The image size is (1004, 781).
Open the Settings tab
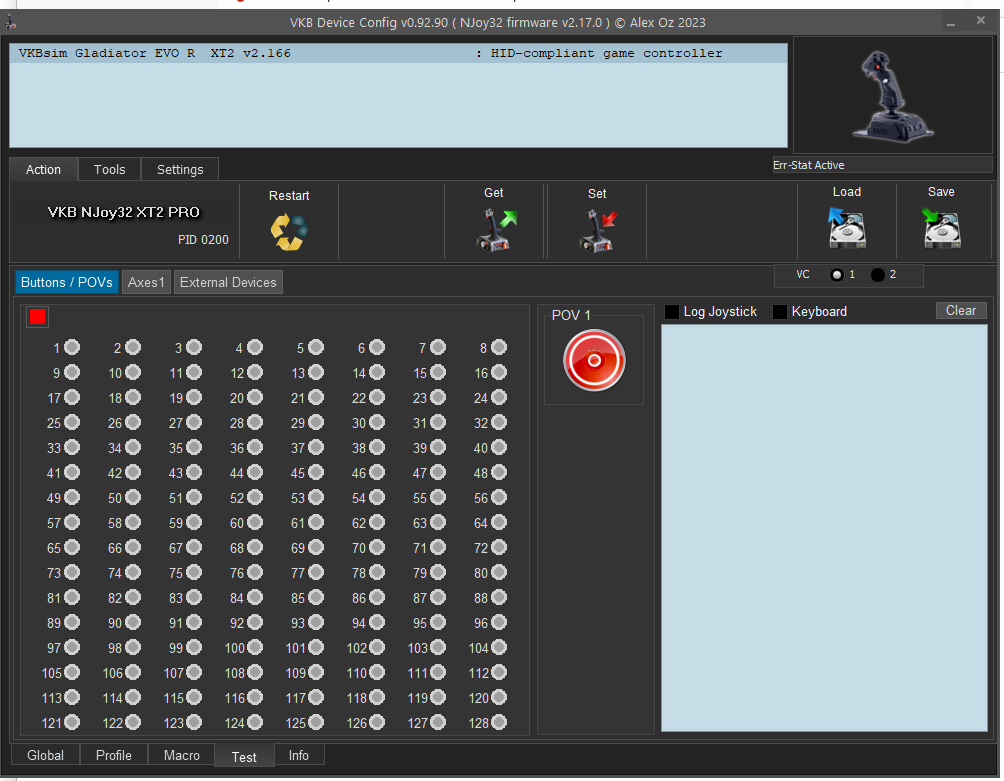180,170
